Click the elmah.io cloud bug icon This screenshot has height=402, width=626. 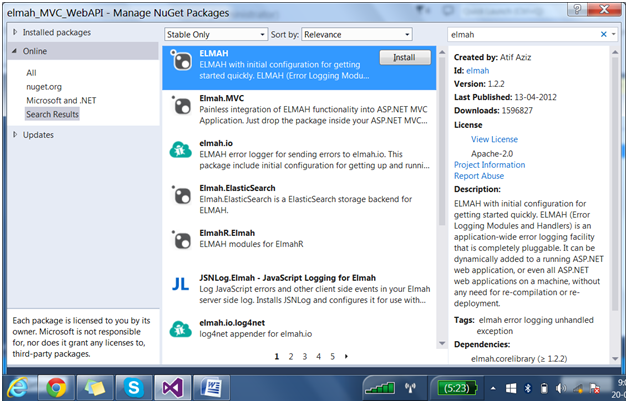point(180,150)
